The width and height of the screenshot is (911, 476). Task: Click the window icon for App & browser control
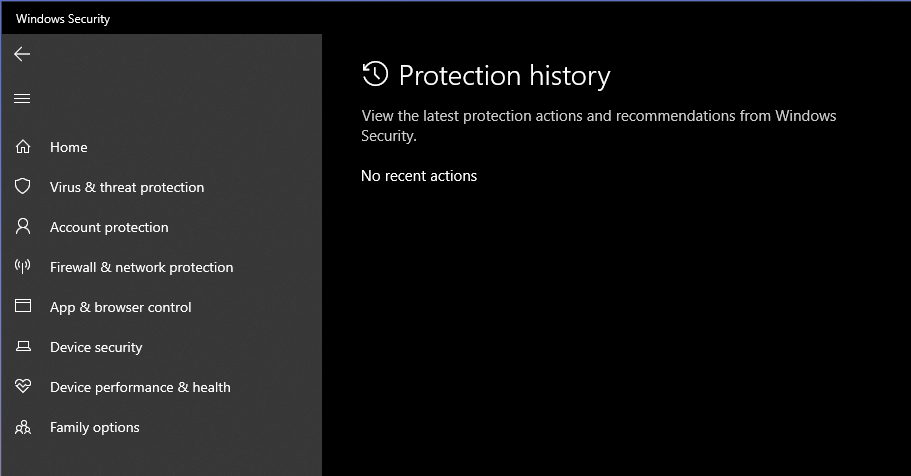(22, 307)
